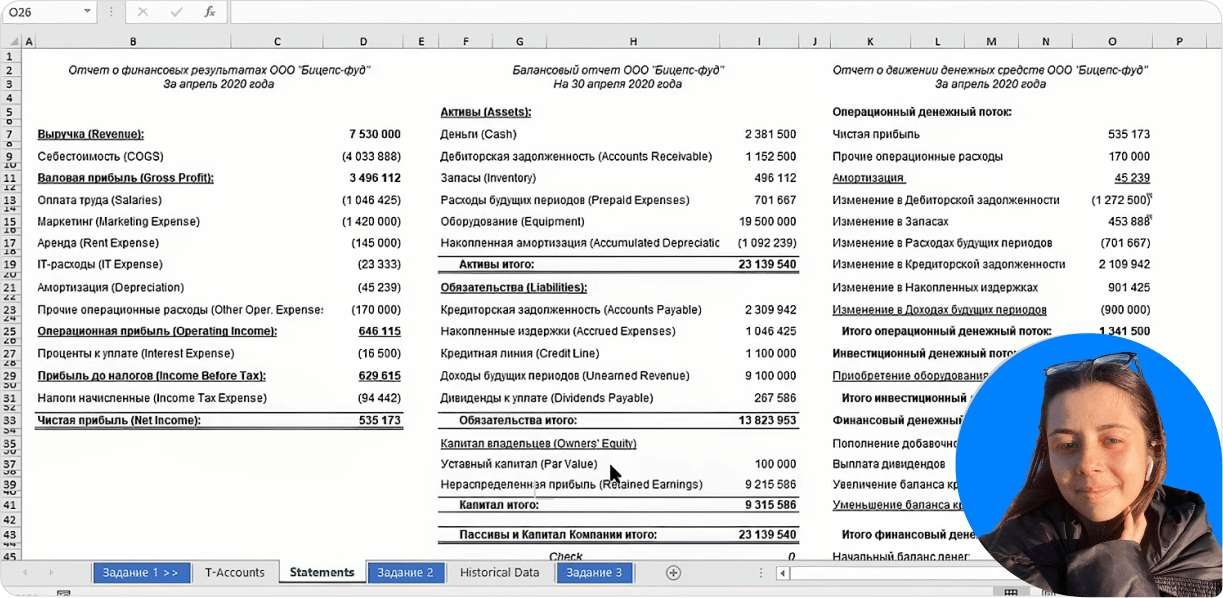The width and height of the screenshot is (1223, 598).
Task: Select operating income value 646 115
Action: pos(380,331)
